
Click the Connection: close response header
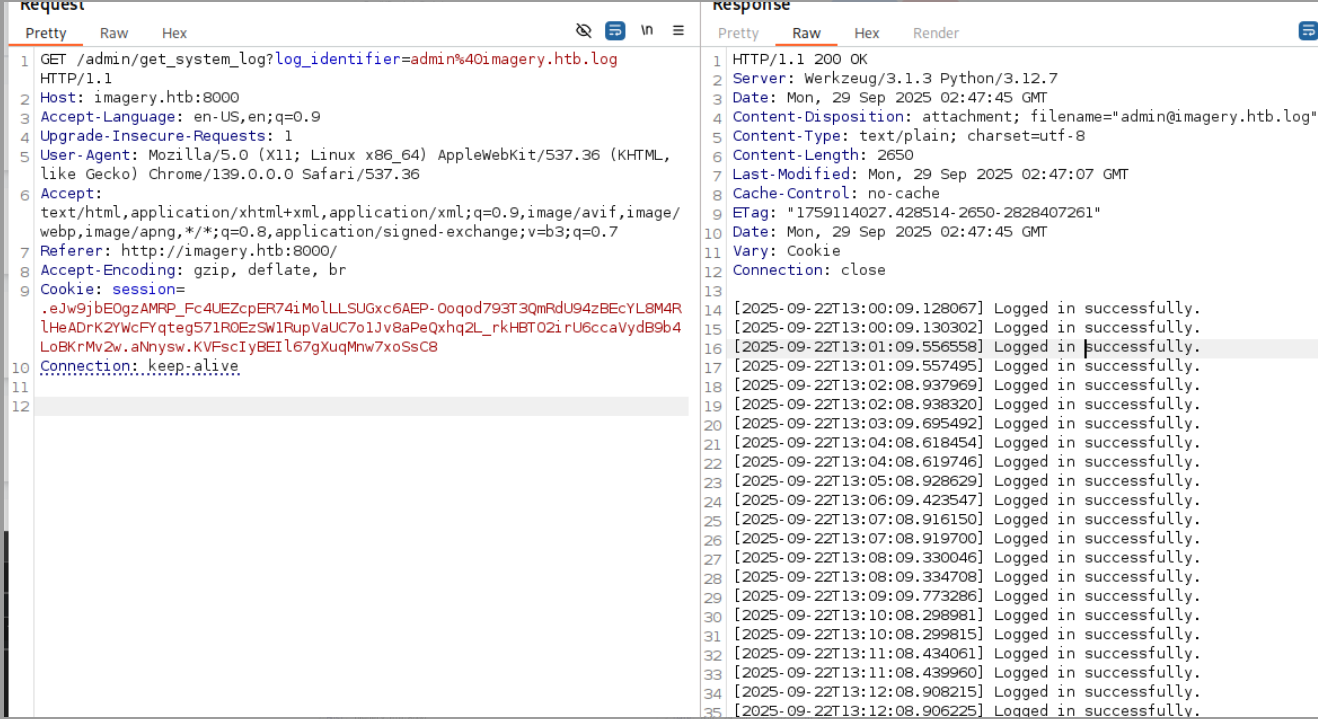point(809,270)
